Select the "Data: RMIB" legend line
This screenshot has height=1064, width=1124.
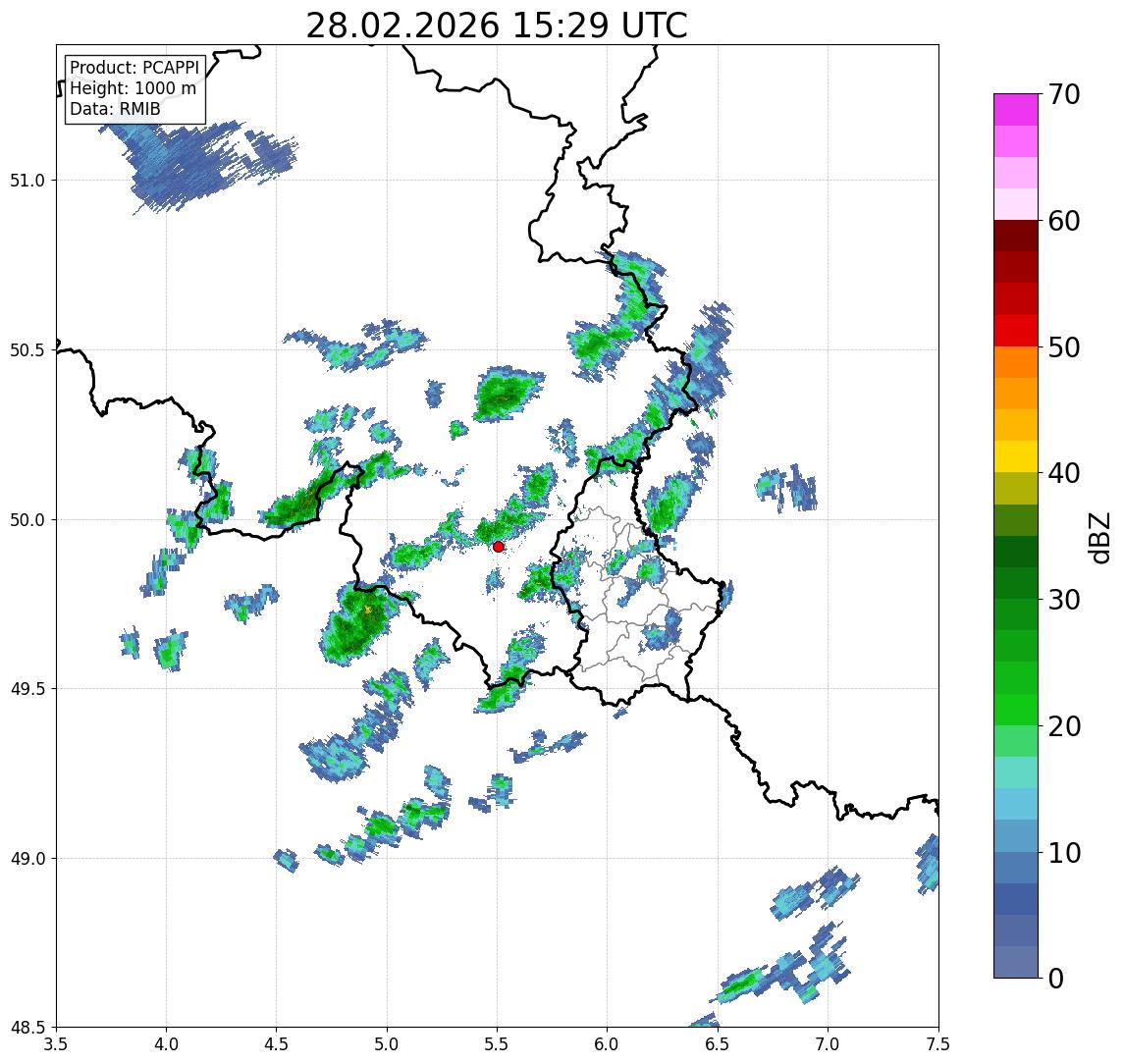click(115, 109)
